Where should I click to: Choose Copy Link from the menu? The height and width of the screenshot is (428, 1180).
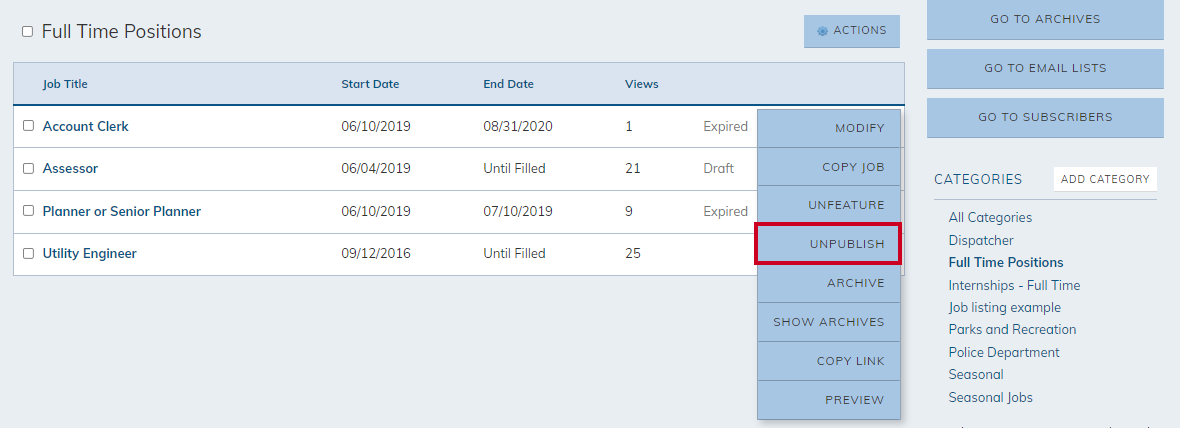tap(829, 361)
